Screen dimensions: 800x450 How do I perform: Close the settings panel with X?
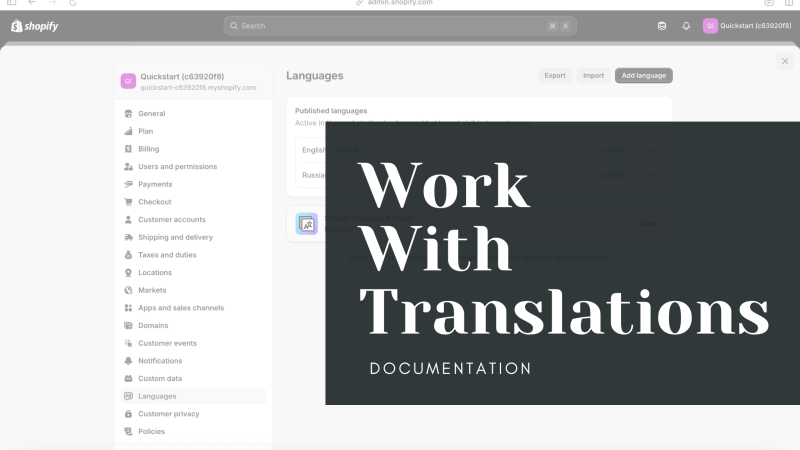[785, 61]
